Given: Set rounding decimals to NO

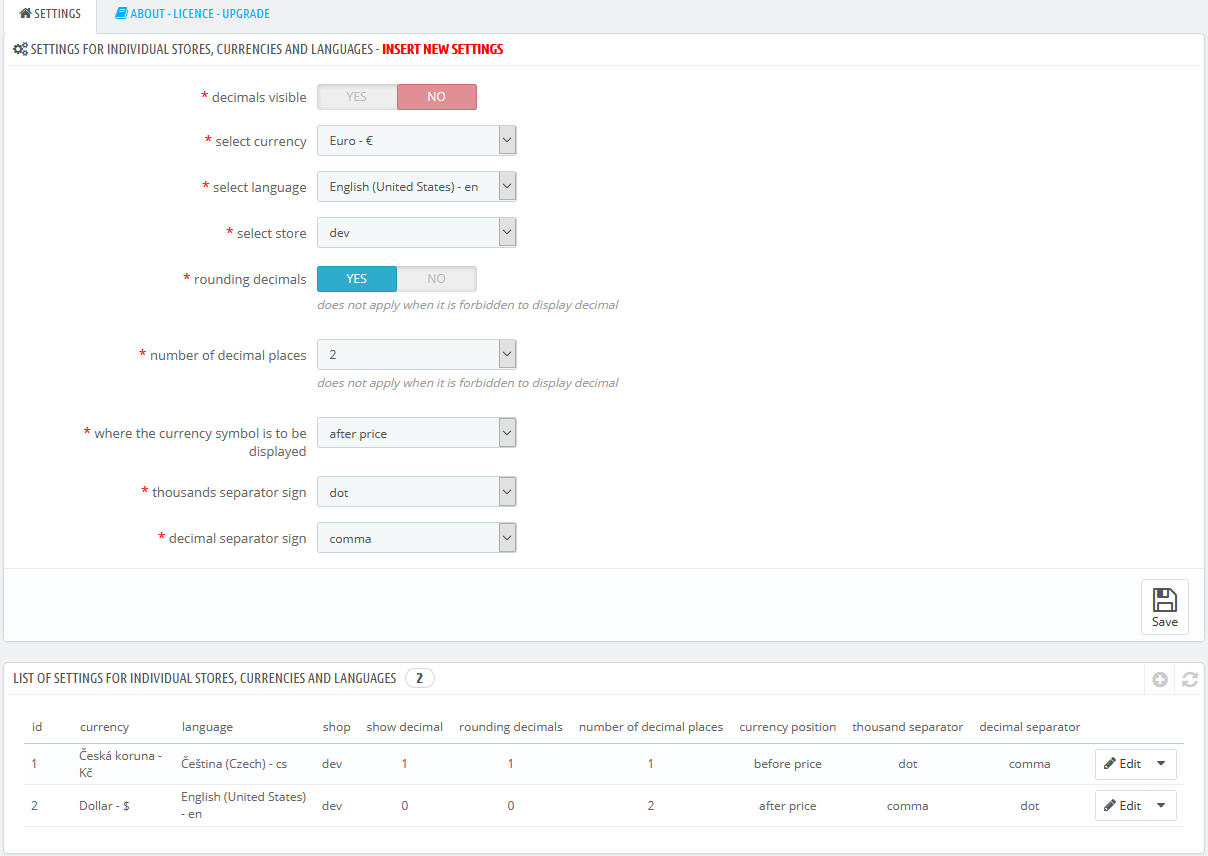Looking at the screenshot, I should pos(437,279).
